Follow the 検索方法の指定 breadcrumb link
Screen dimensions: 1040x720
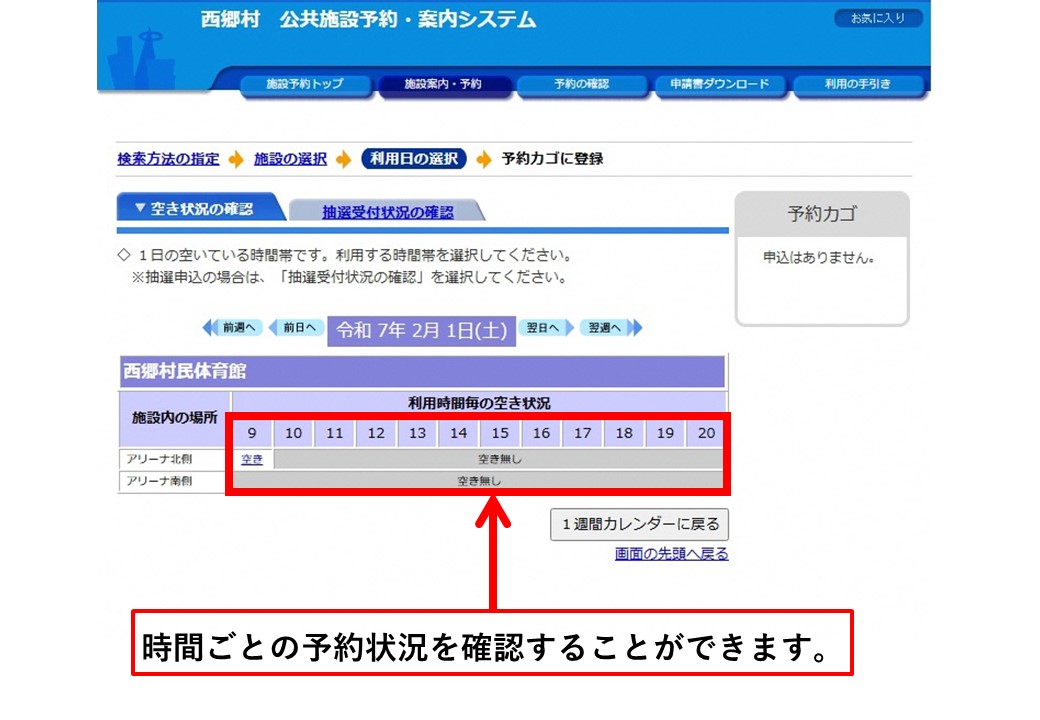pos(168,159)
